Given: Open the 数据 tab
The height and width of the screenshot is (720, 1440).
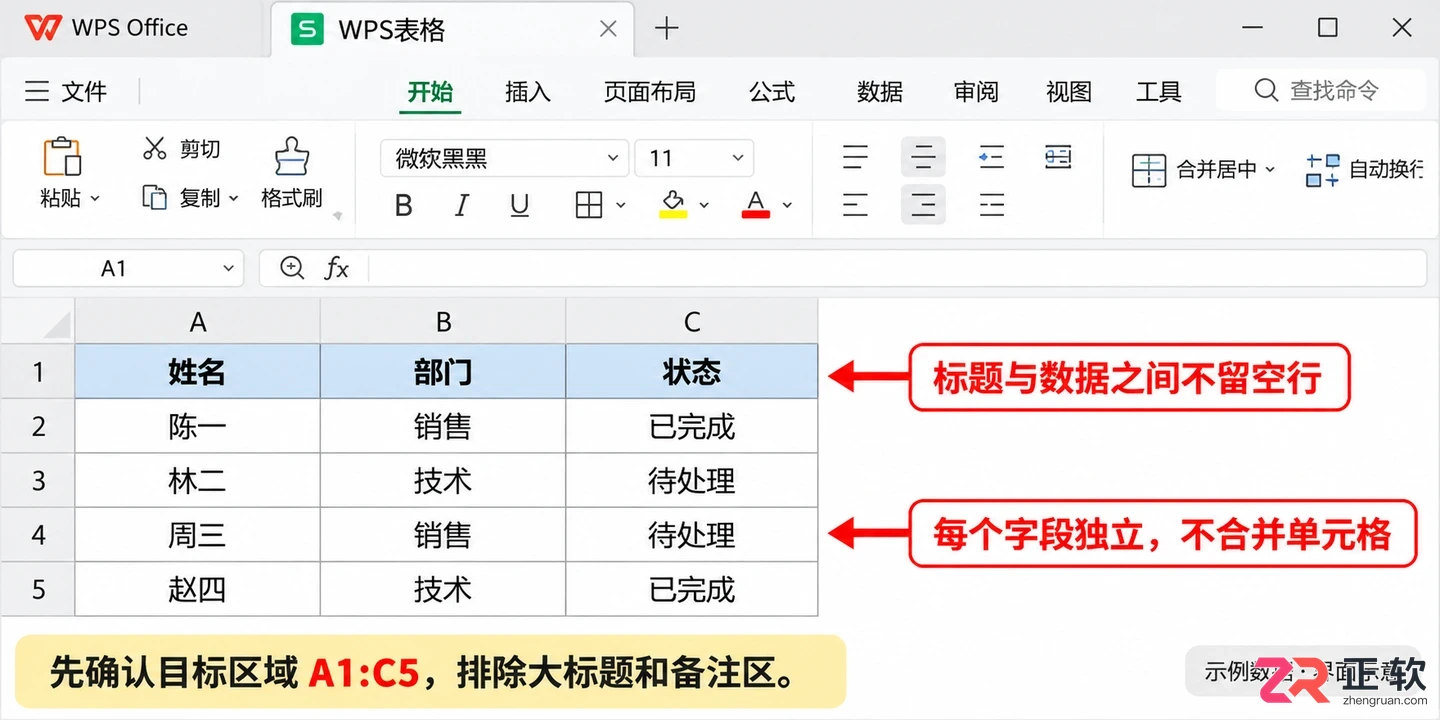Looking at the screenshot, I should (x=880, y=92).
